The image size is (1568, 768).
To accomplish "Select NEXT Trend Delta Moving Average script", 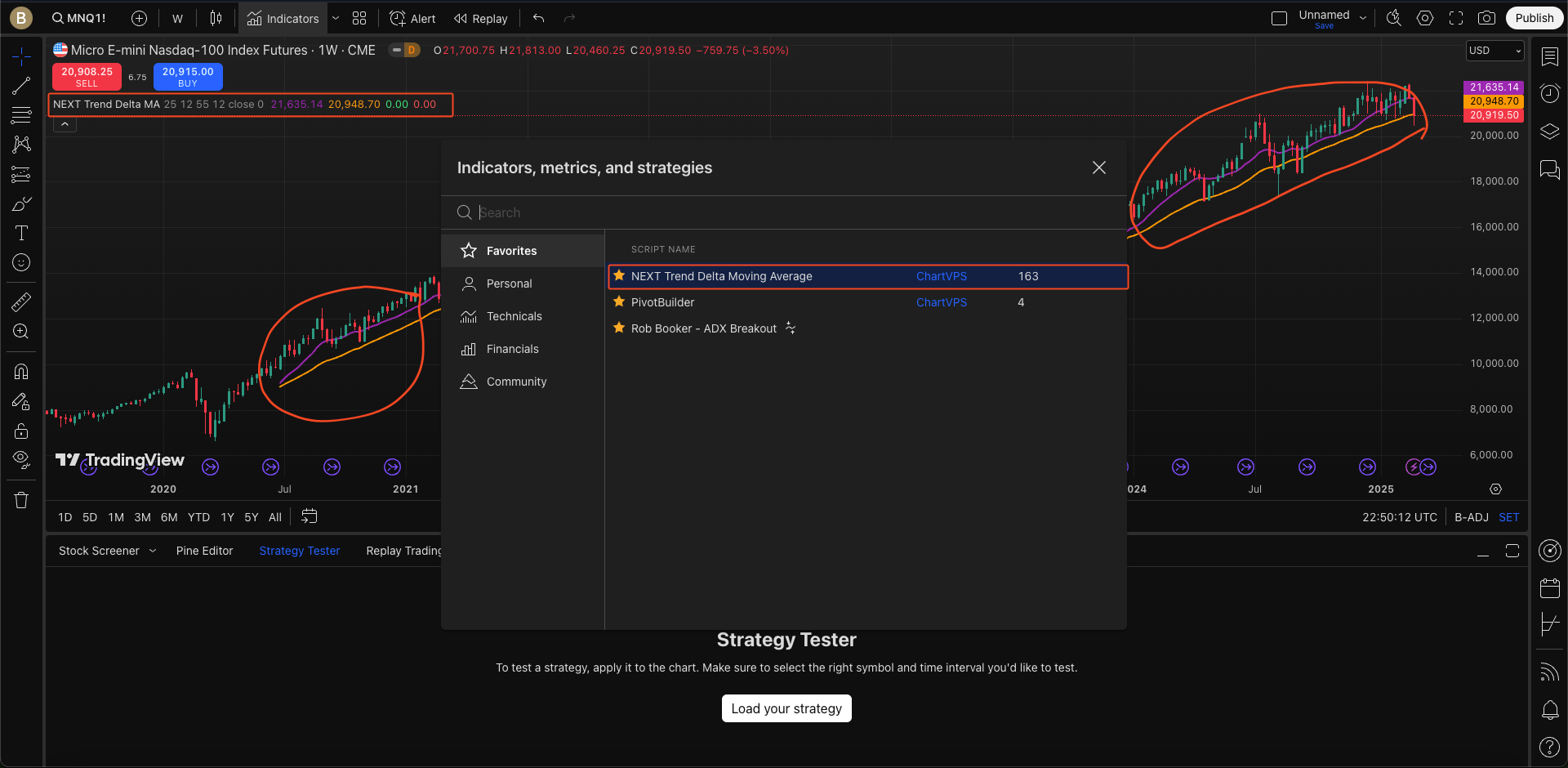I will tap(721, 276).
